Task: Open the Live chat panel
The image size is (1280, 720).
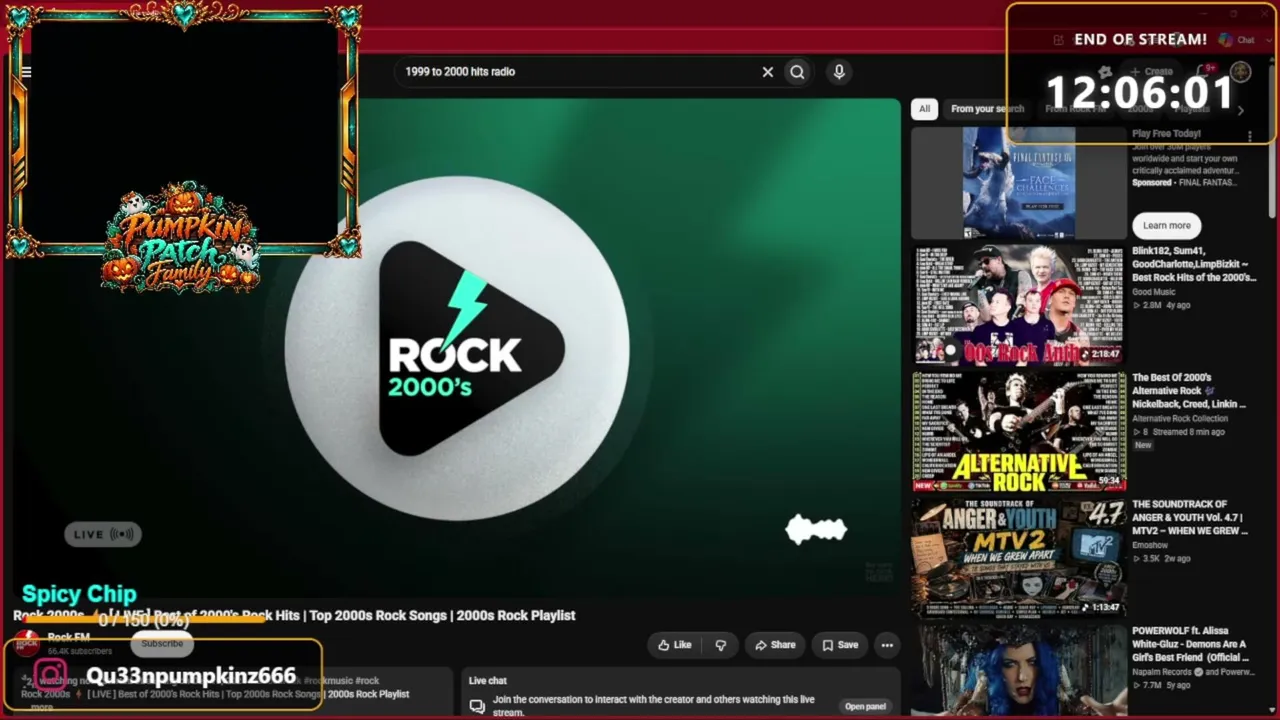Action: point(865,706)
